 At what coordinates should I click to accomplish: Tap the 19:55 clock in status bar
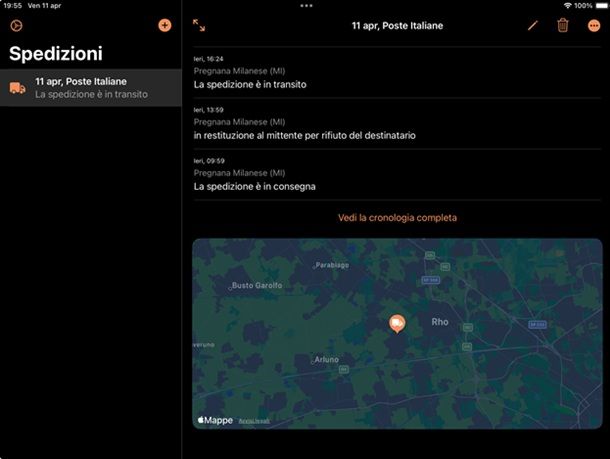[x=12, y=5]
